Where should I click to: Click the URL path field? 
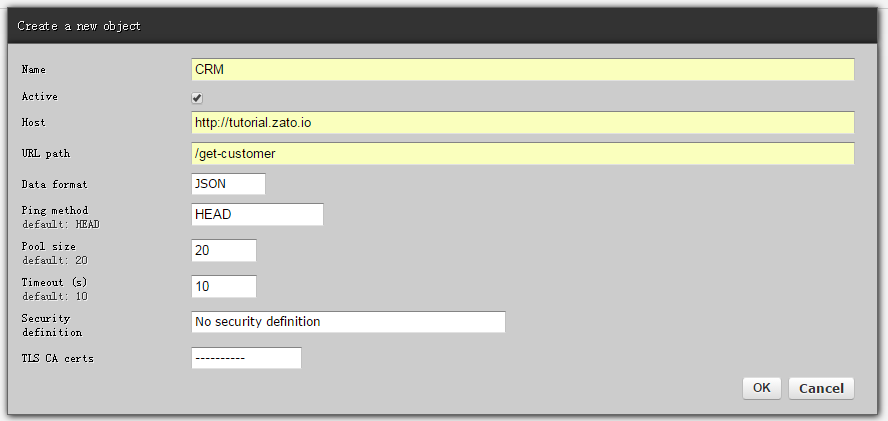point(522,154)
